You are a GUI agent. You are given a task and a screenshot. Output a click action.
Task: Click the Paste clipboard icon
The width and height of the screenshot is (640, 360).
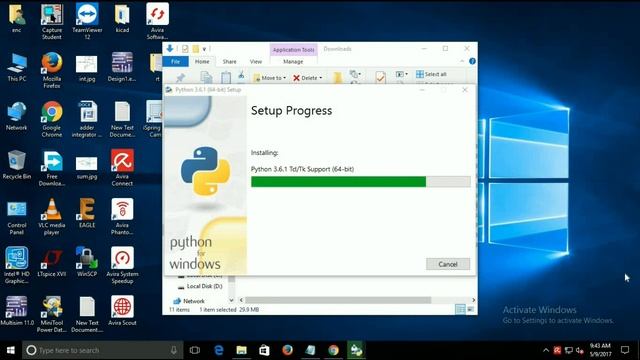(226, 77)
